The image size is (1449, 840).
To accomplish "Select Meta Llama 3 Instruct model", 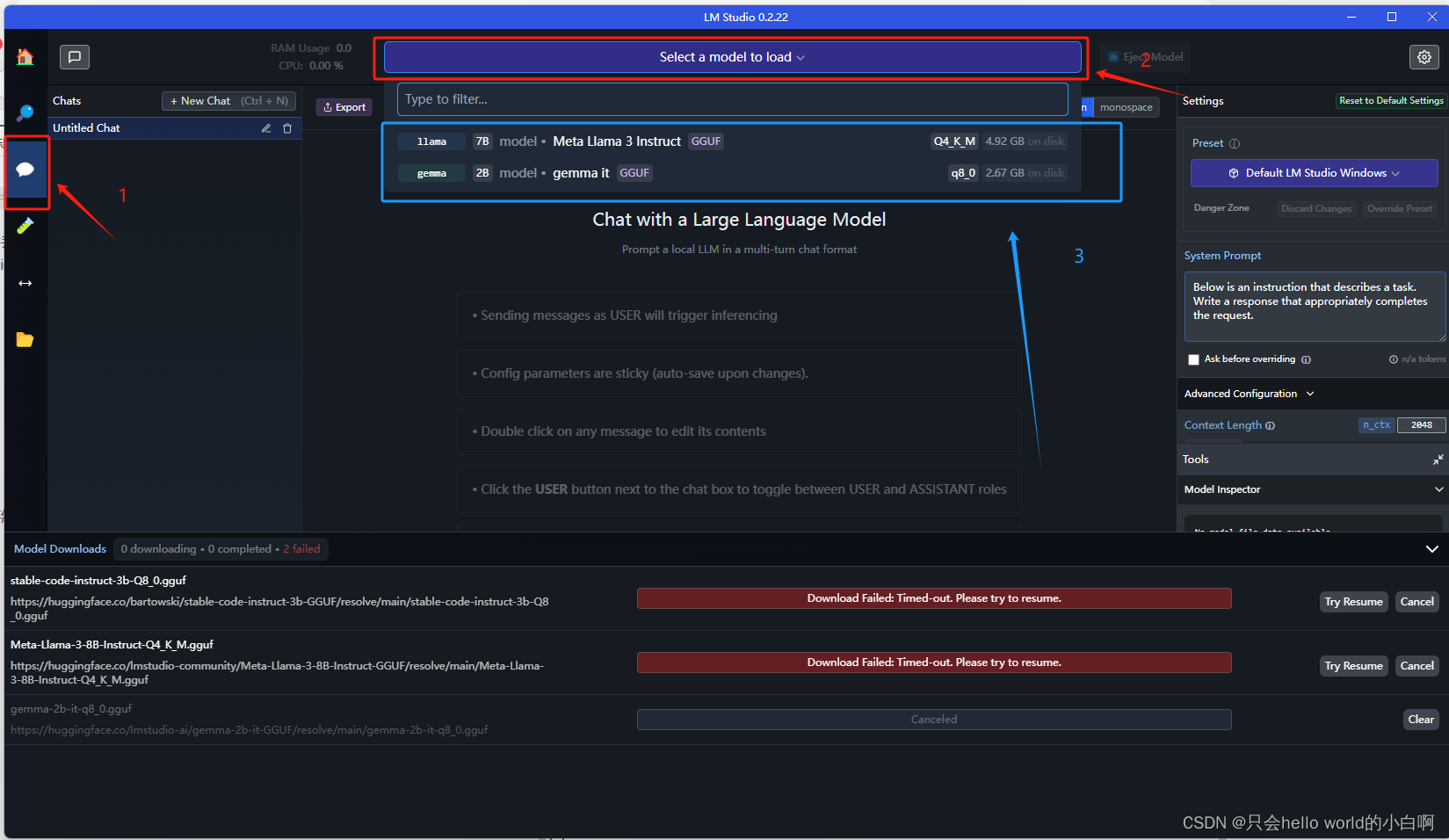I will pos(732,141).
